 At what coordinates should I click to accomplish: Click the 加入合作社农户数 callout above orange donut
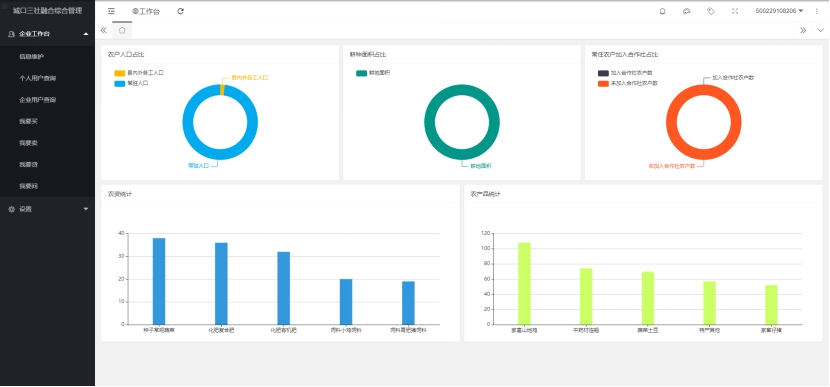(733, 77)
